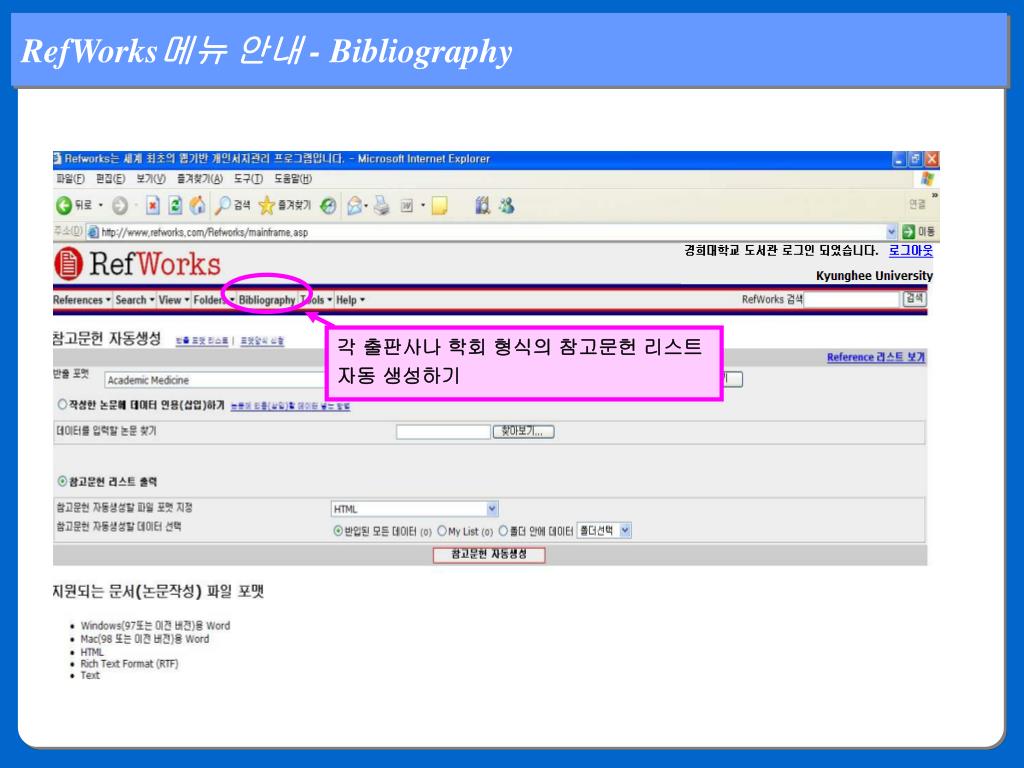1024x768 pixels.
Task: Open the 편집(E) menu
Action: point(110,178)
